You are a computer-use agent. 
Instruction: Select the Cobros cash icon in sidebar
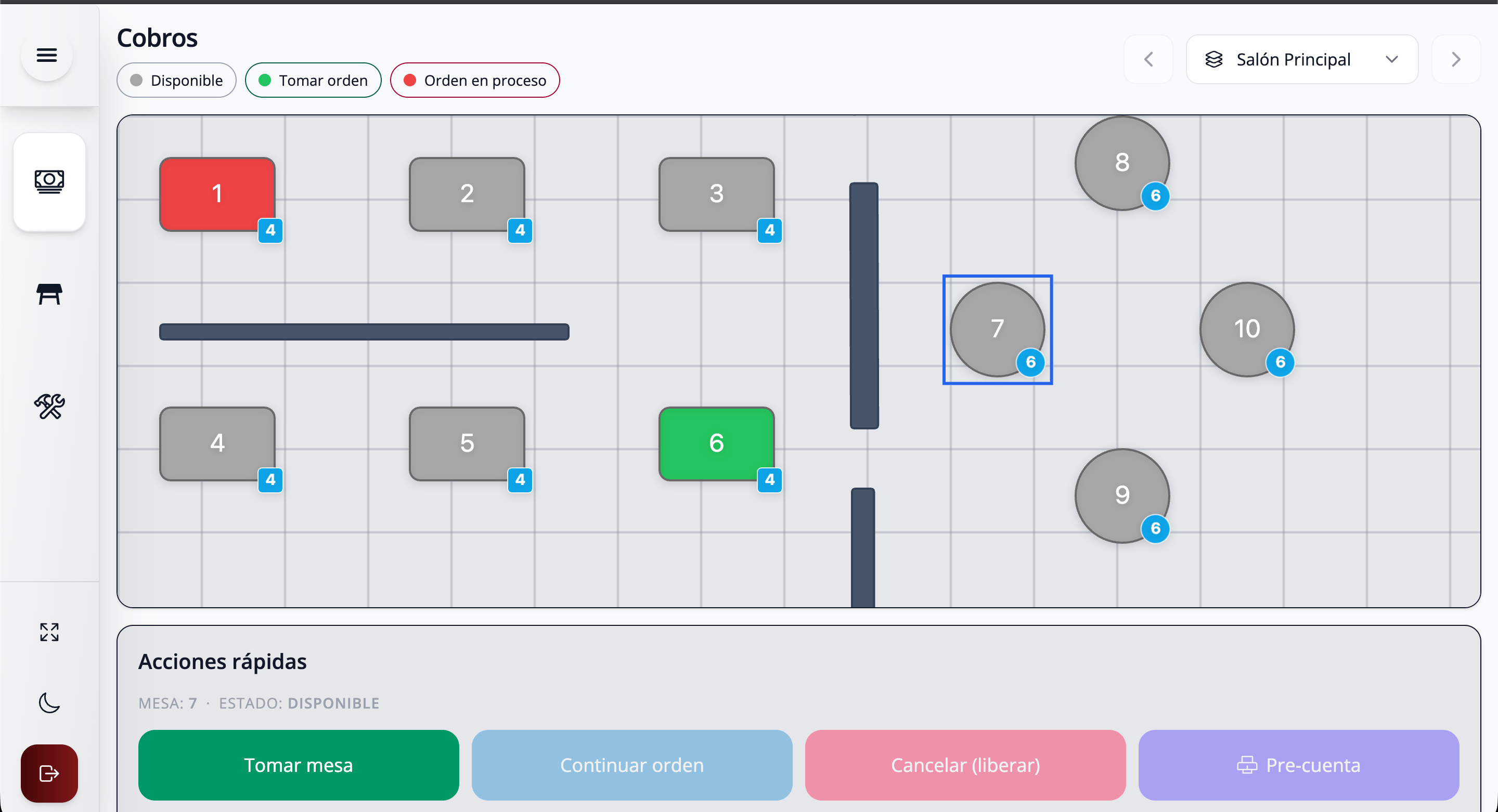tap(49, 181)
